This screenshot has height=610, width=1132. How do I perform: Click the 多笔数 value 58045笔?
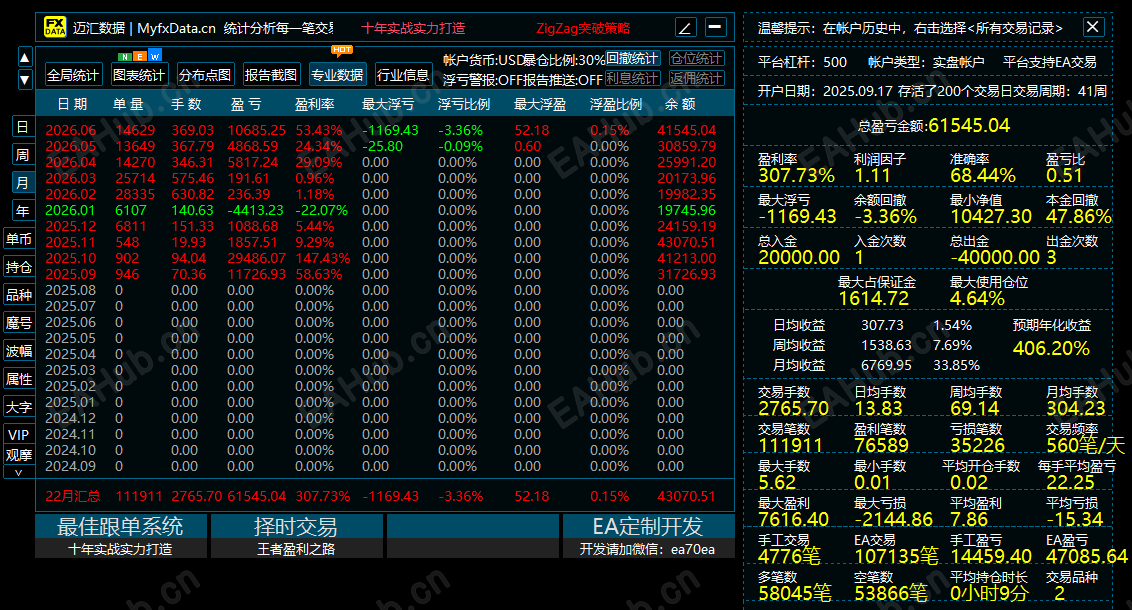[x=795, y=593]
